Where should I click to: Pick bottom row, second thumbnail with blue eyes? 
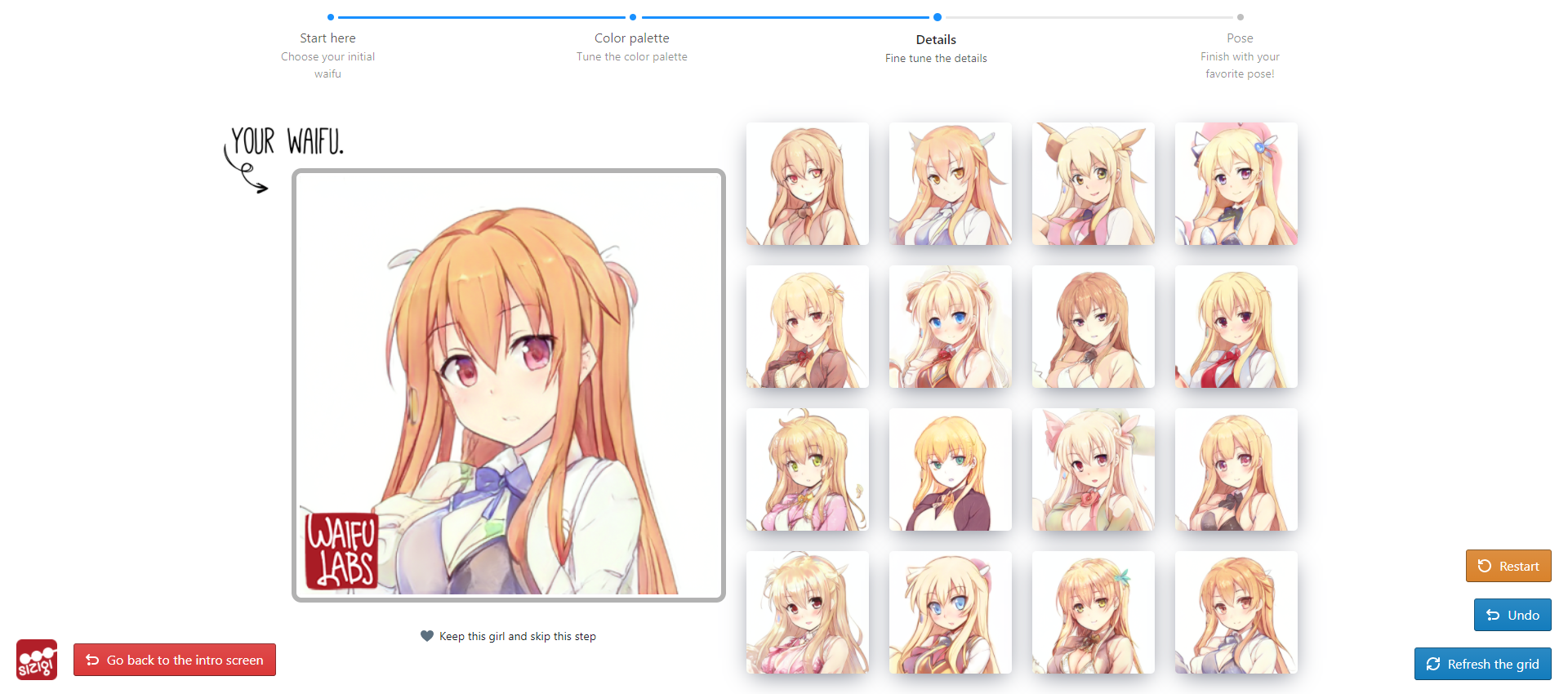951,612
